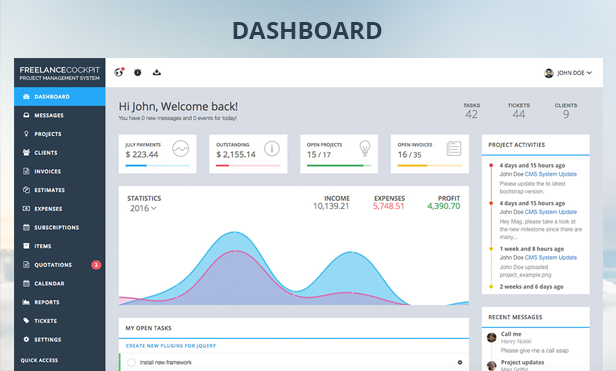This screenshot has width=616, height=371.
Task: Click the Items box icon
Action: 26,246
